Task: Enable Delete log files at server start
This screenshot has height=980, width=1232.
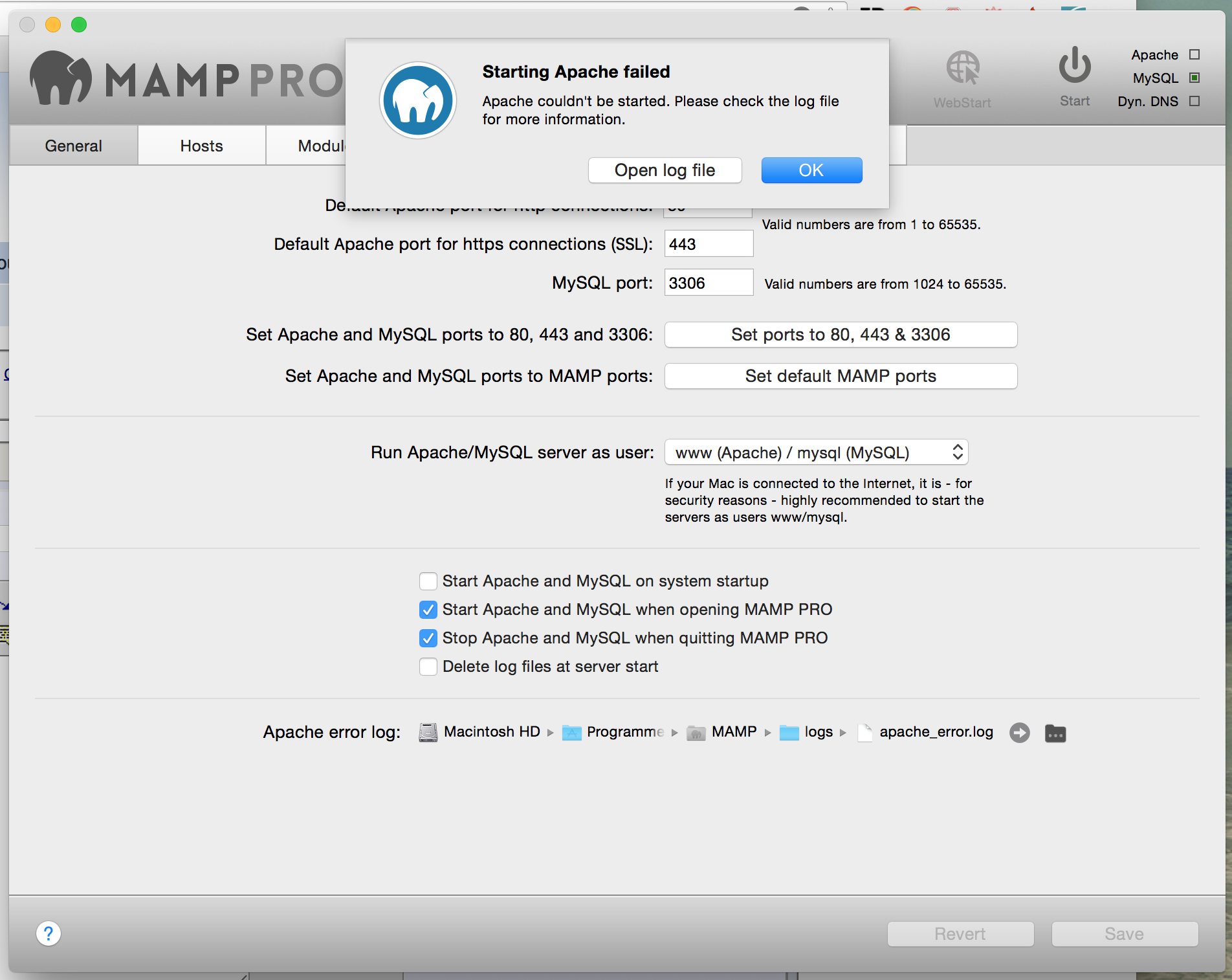Action: [428, 667]
